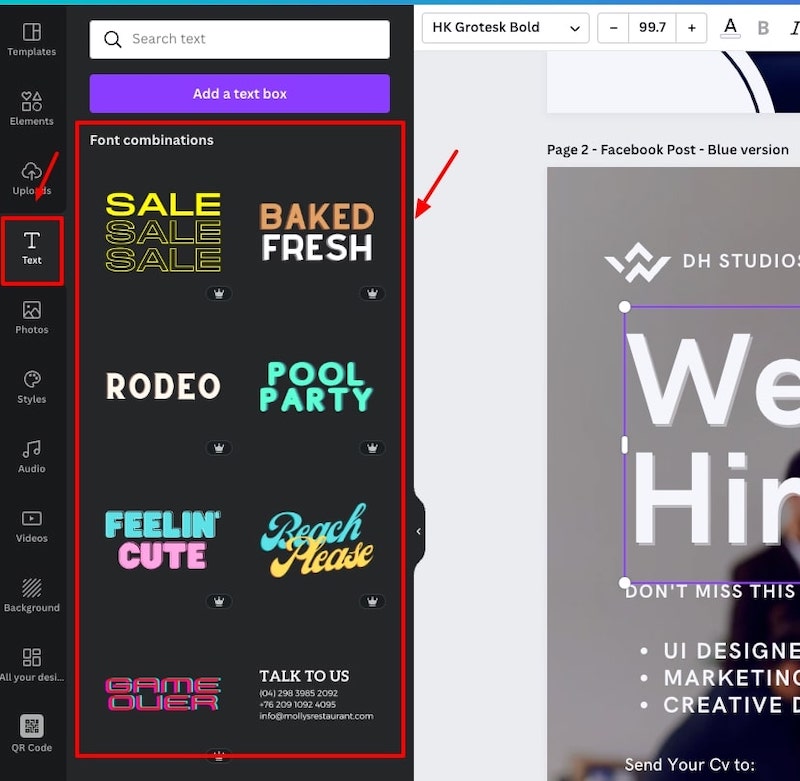Click the left-side resize handle of heading
The image size is (800, 781).
tap(624, 444)
